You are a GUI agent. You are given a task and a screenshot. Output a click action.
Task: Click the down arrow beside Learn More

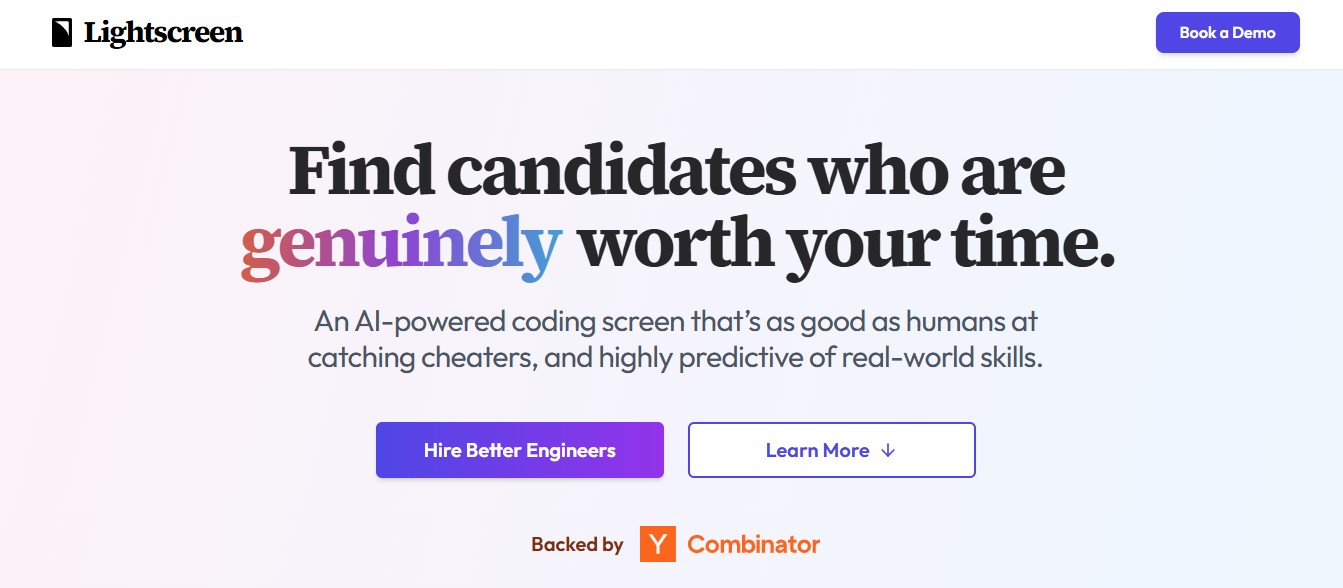click(x=888, y=450)
